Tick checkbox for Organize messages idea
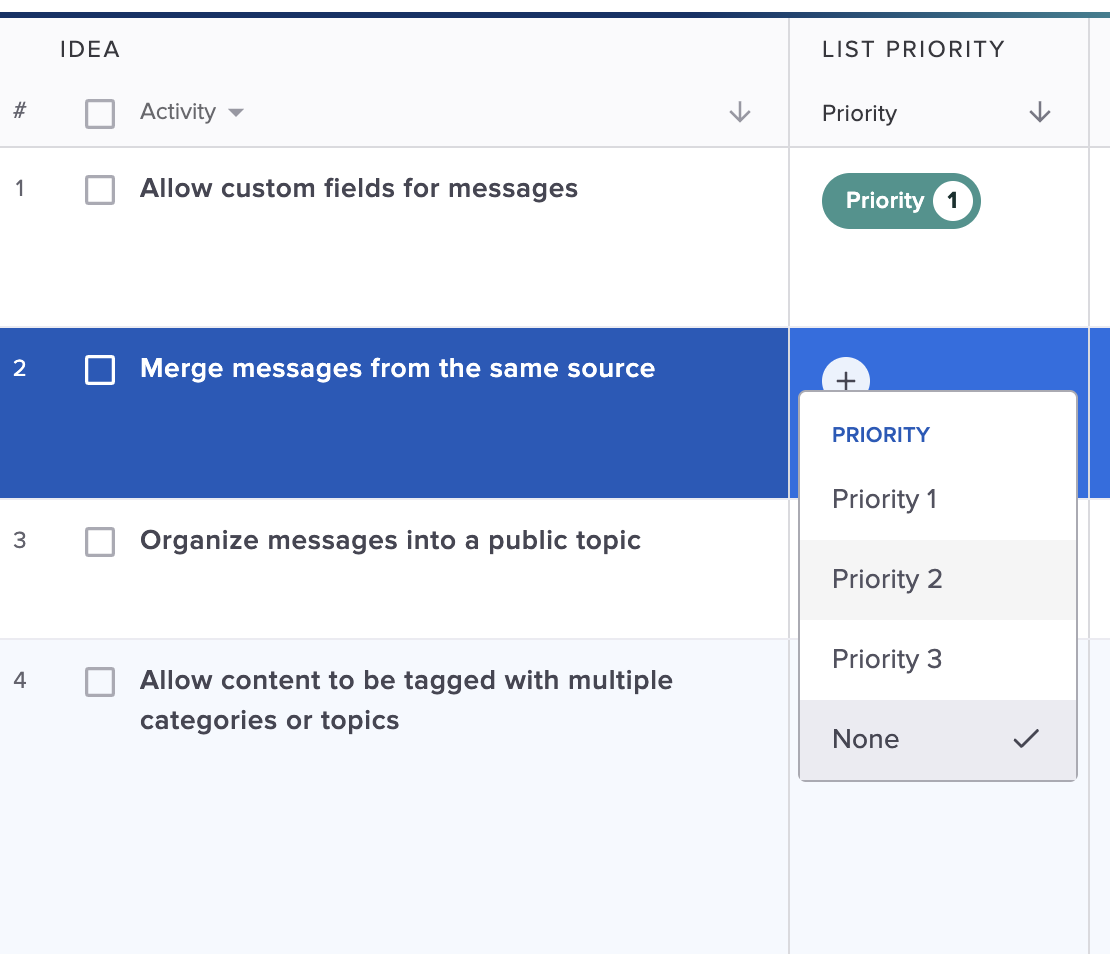 pos(100,541)
